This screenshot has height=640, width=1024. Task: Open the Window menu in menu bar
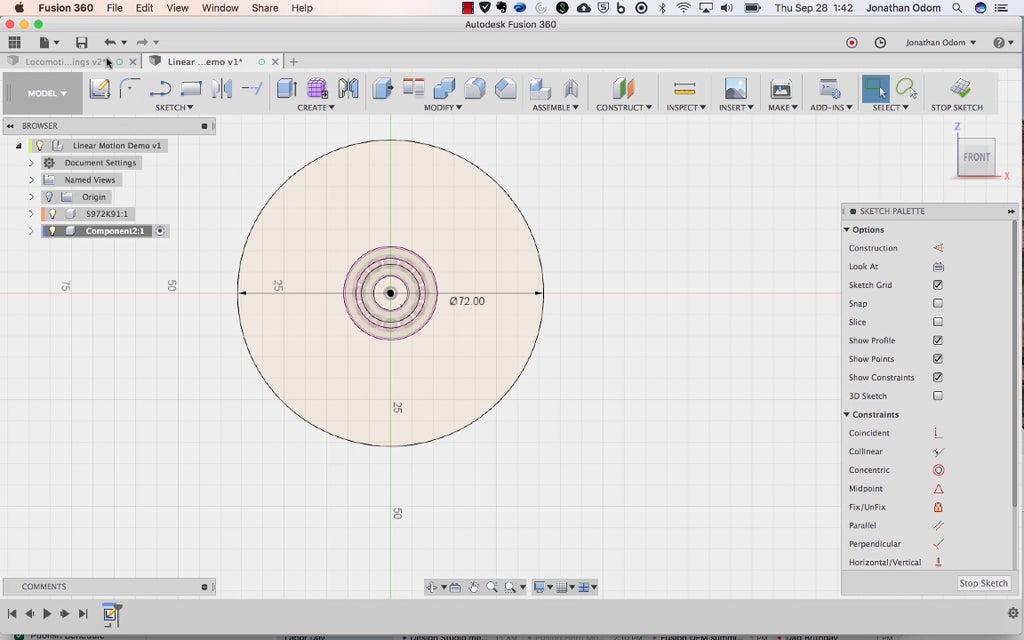click(x=220, y=8)
